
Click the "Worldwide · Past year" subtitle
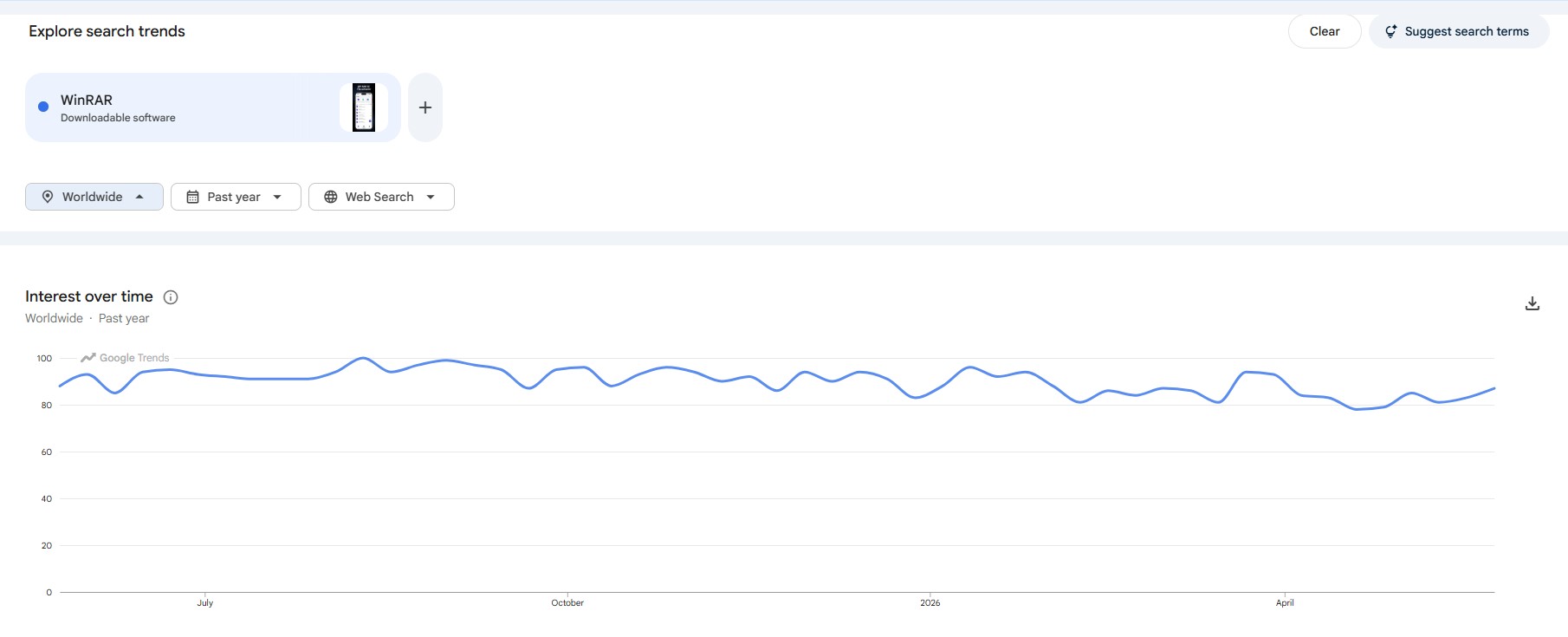coord(87,318)
